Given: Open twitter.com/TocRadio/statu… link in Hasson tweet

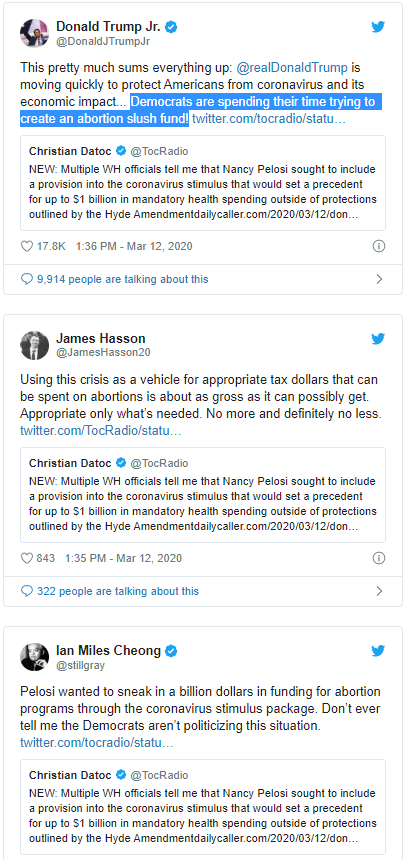Looking at the screenshot, I should point(101,431).
